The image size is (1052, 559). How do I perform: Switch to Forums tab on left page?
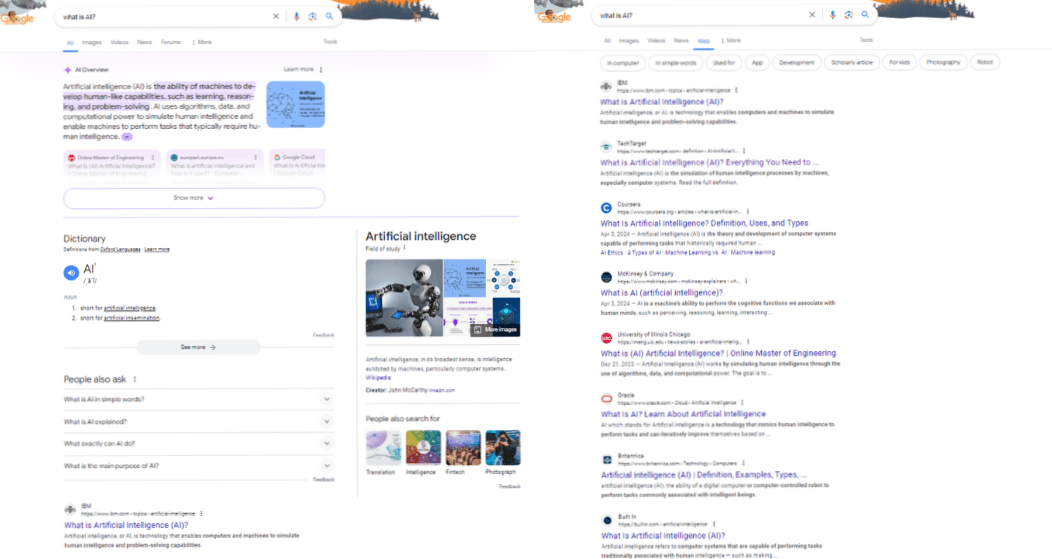click(170, 42)
